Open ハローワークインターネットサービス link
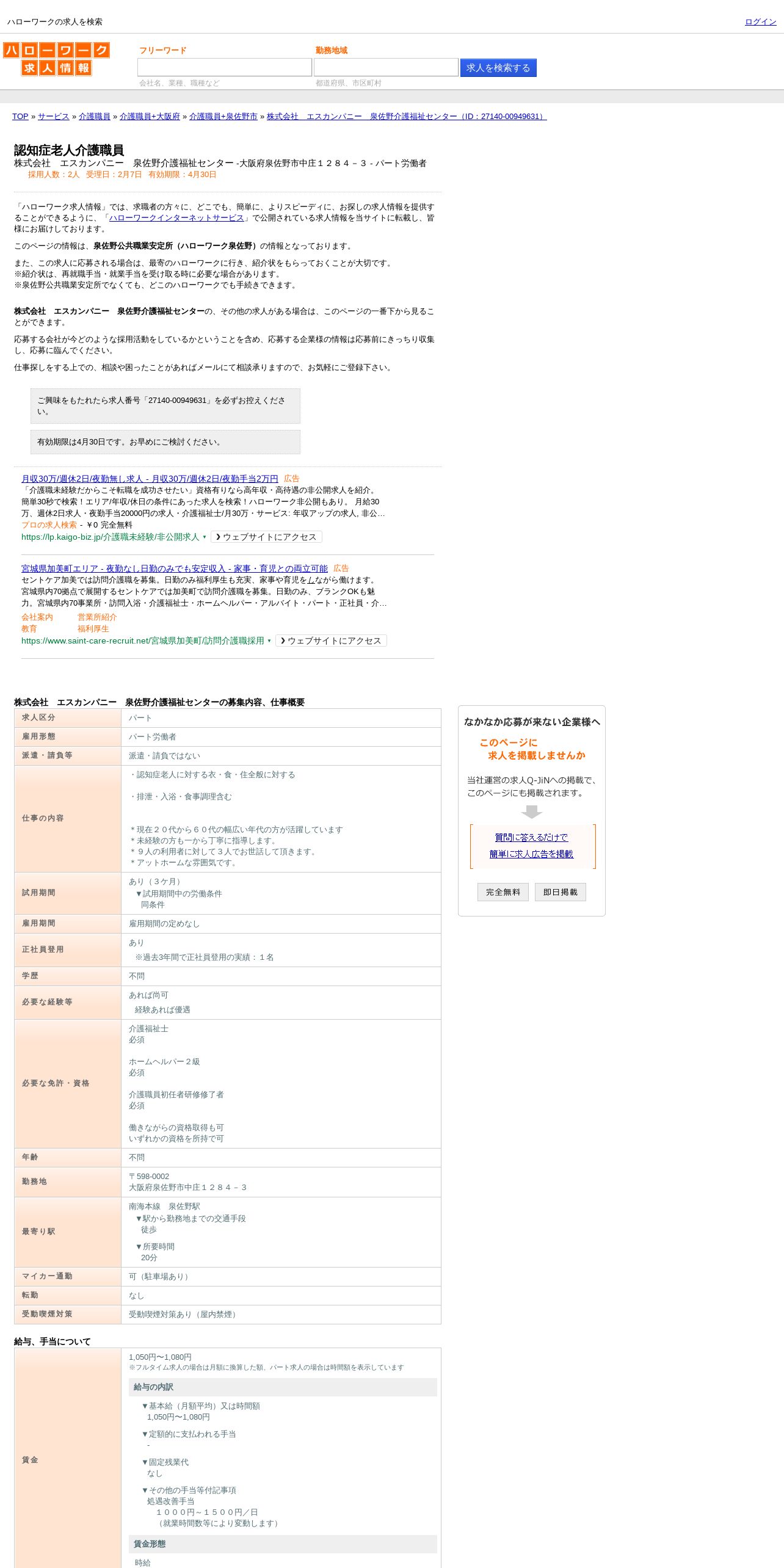 tap(176, 218)
